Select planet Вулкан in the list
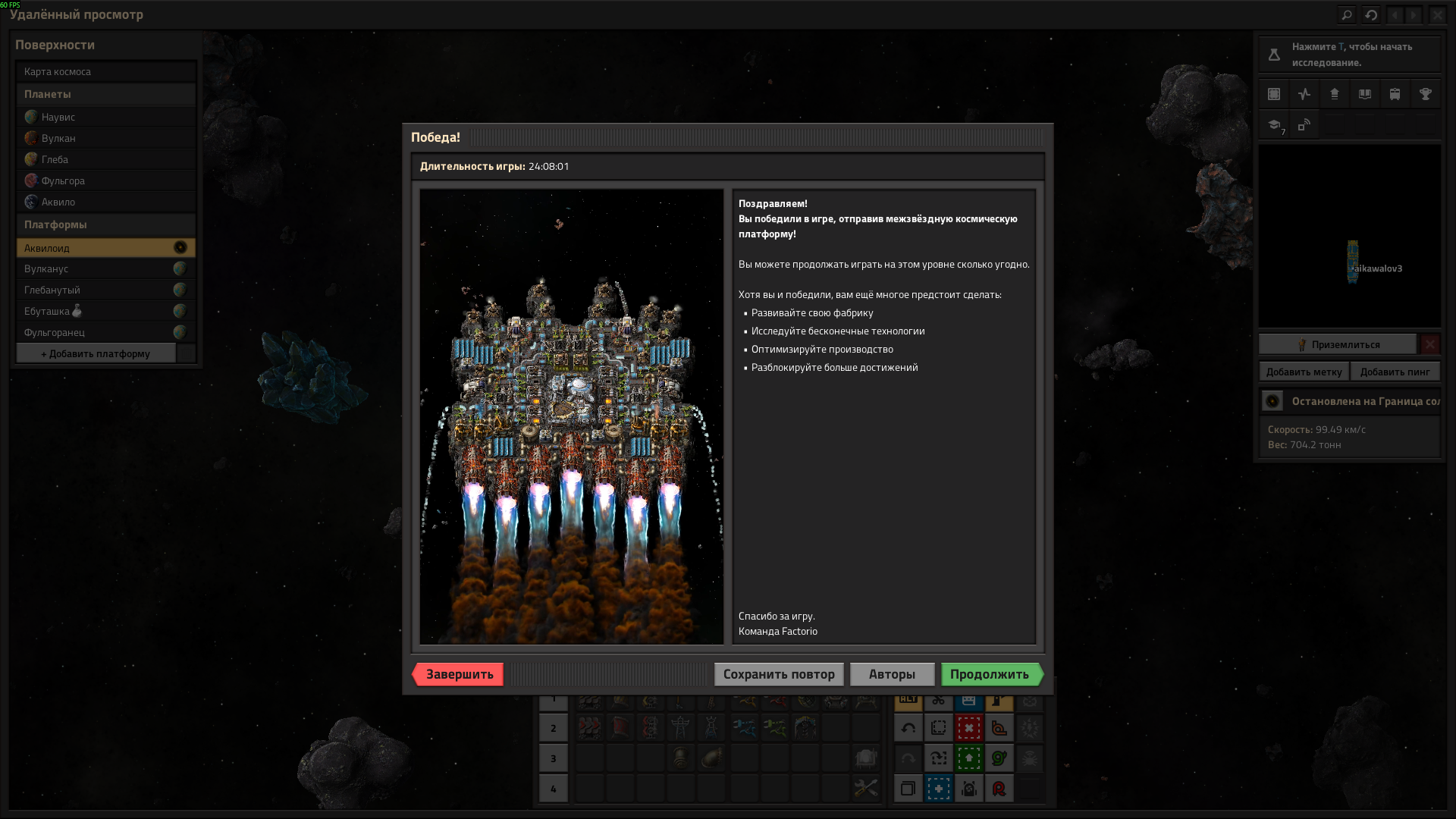 [x=105, y=138]
